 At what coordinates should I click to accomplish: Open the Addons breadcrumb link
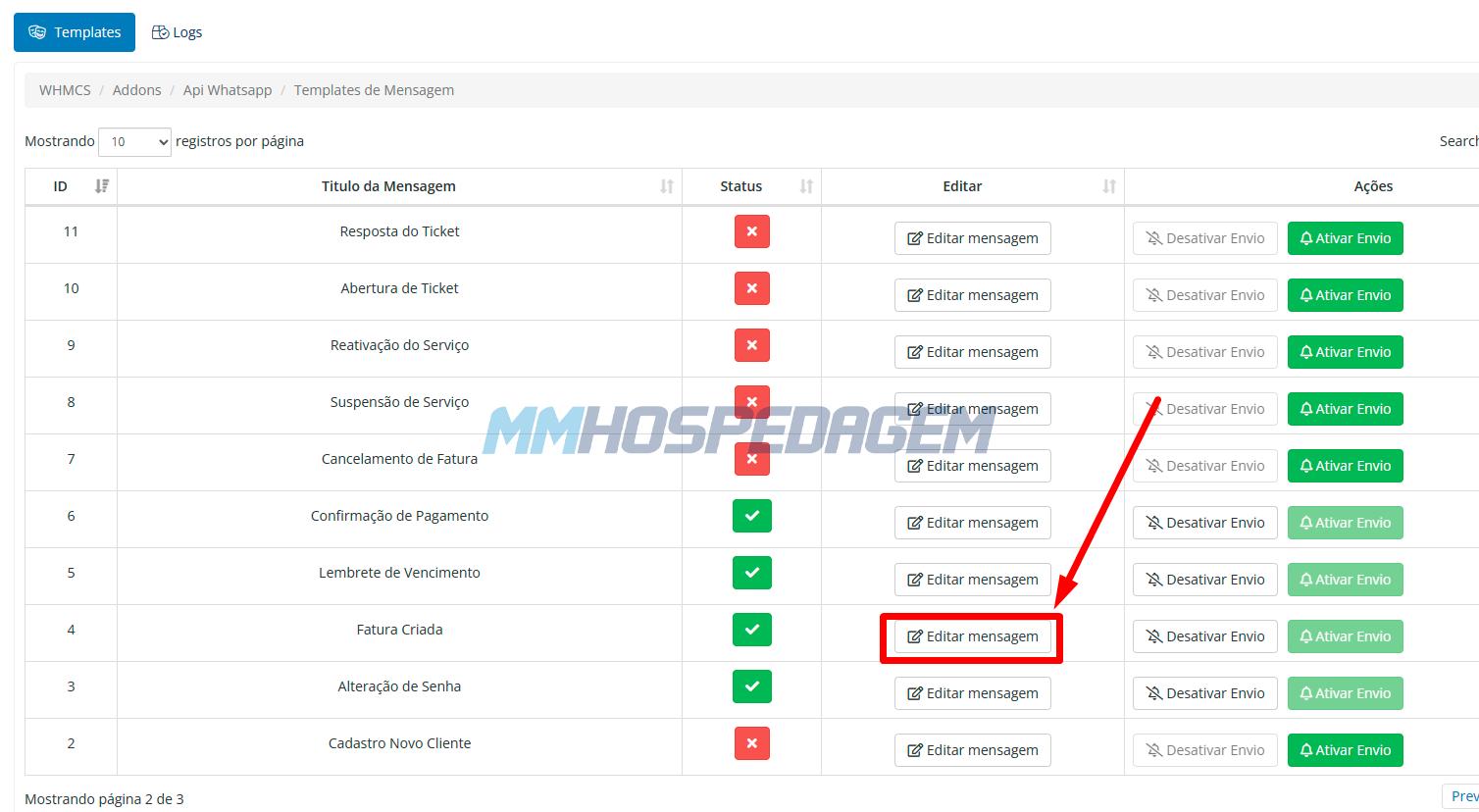pyautogui.click(x=136, y=90)
